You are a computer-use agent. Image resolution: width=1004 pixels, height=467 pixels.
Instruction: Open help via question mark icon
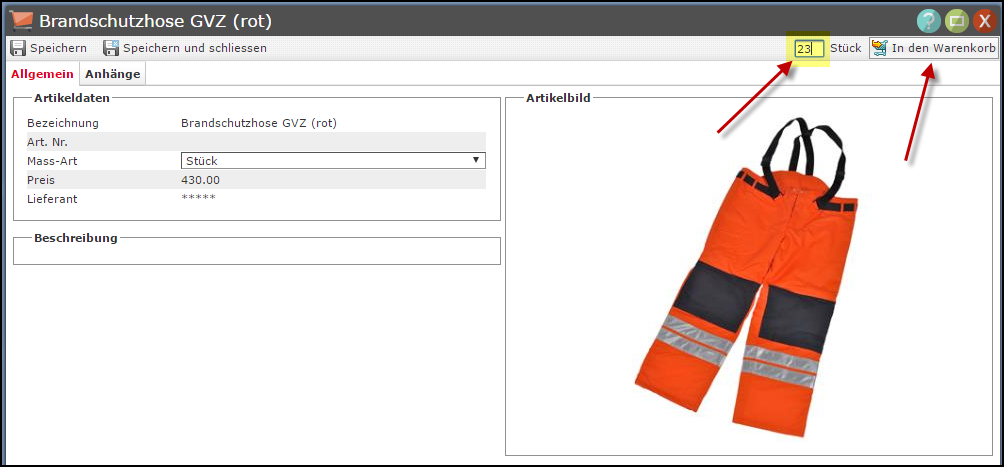(x=928, y=20)
